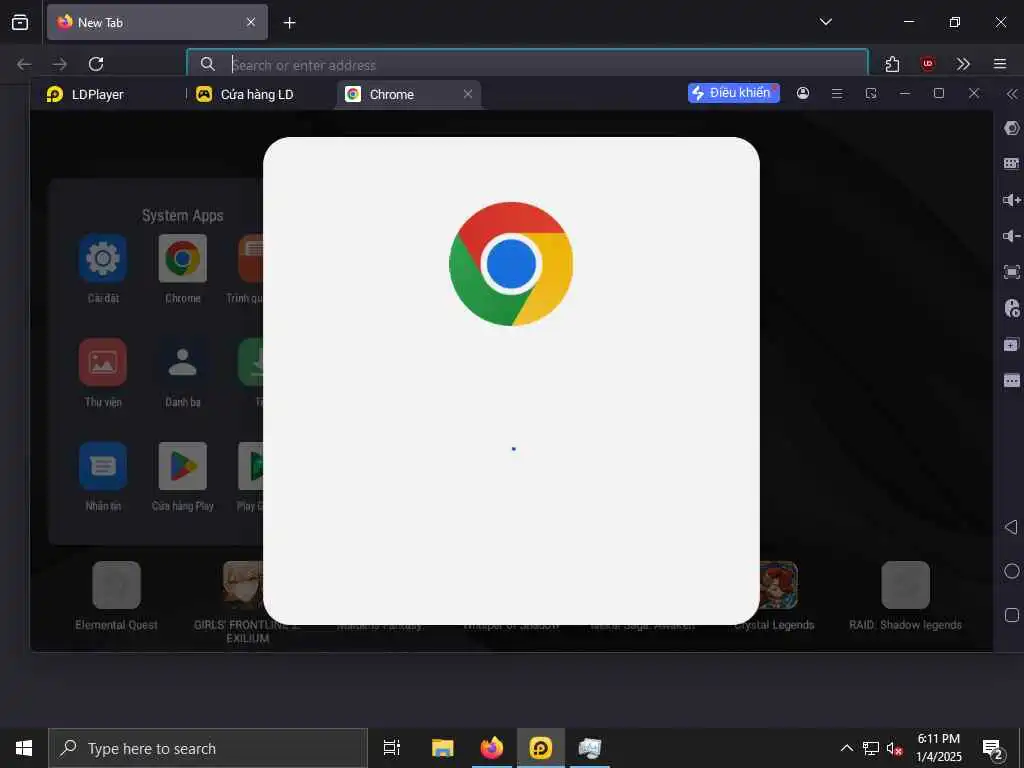This screenshot has height=768, width=1024.
Task: Open File Explorer from the taskbar
Action: [443, 748]
